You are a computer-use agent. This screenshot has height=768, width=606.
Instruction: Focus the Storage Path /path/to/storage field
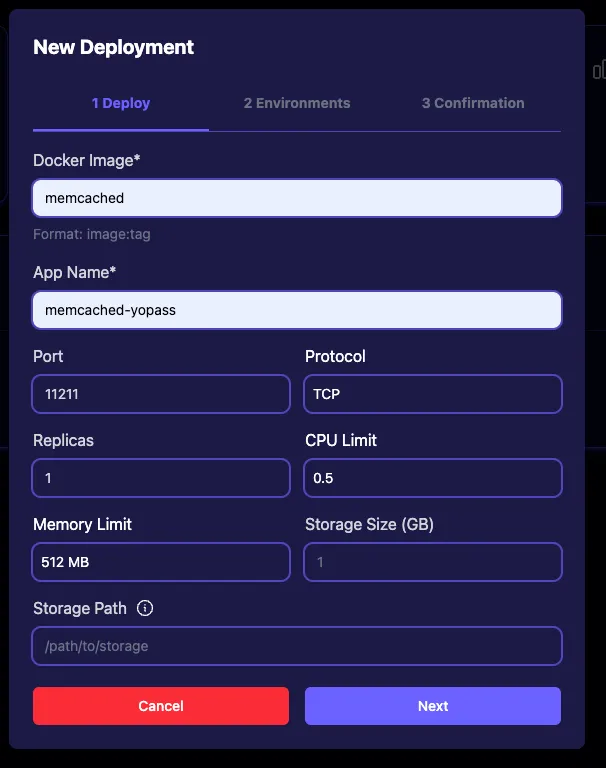tap(297, 646)
